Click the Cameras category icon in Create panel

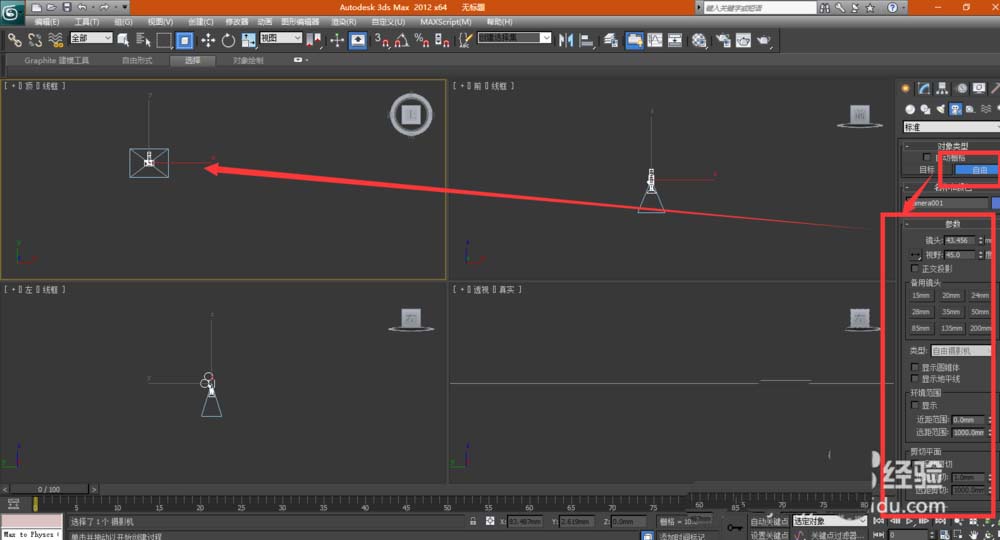coord(955,109)
